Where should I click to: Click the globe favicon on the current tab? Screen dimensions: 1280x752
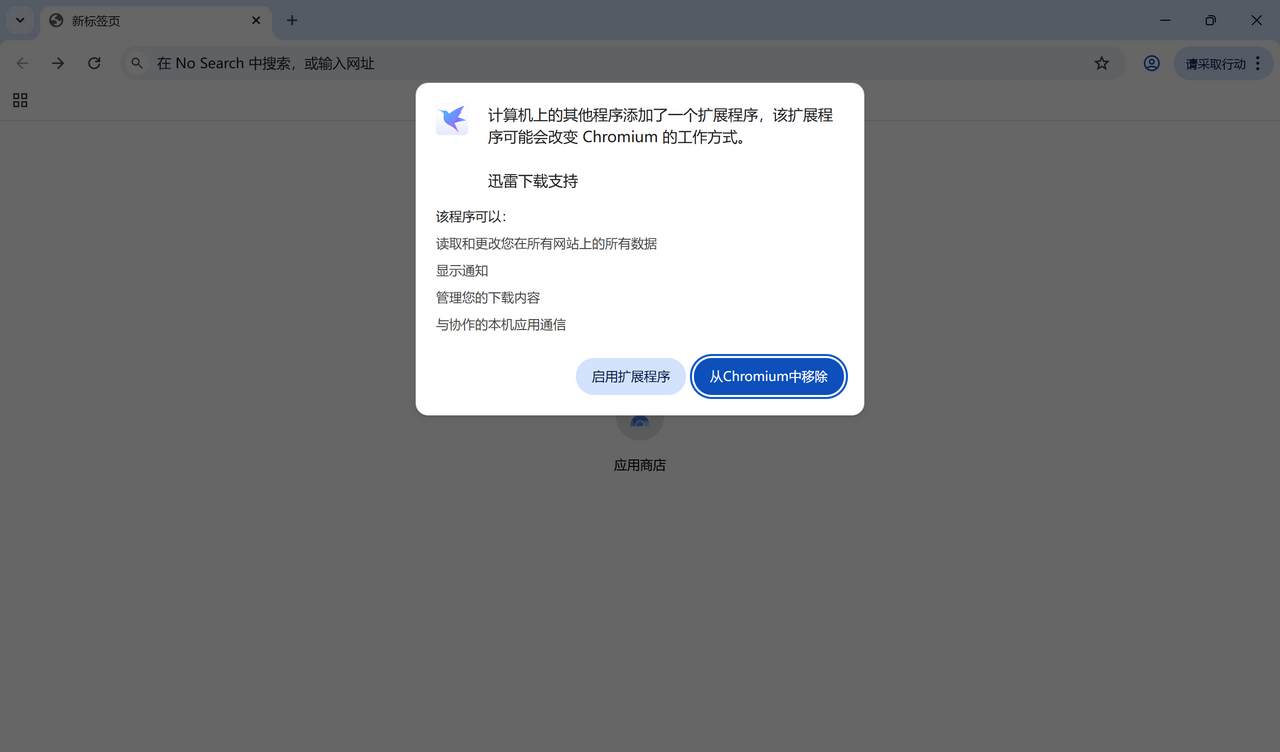pos(57,20)
